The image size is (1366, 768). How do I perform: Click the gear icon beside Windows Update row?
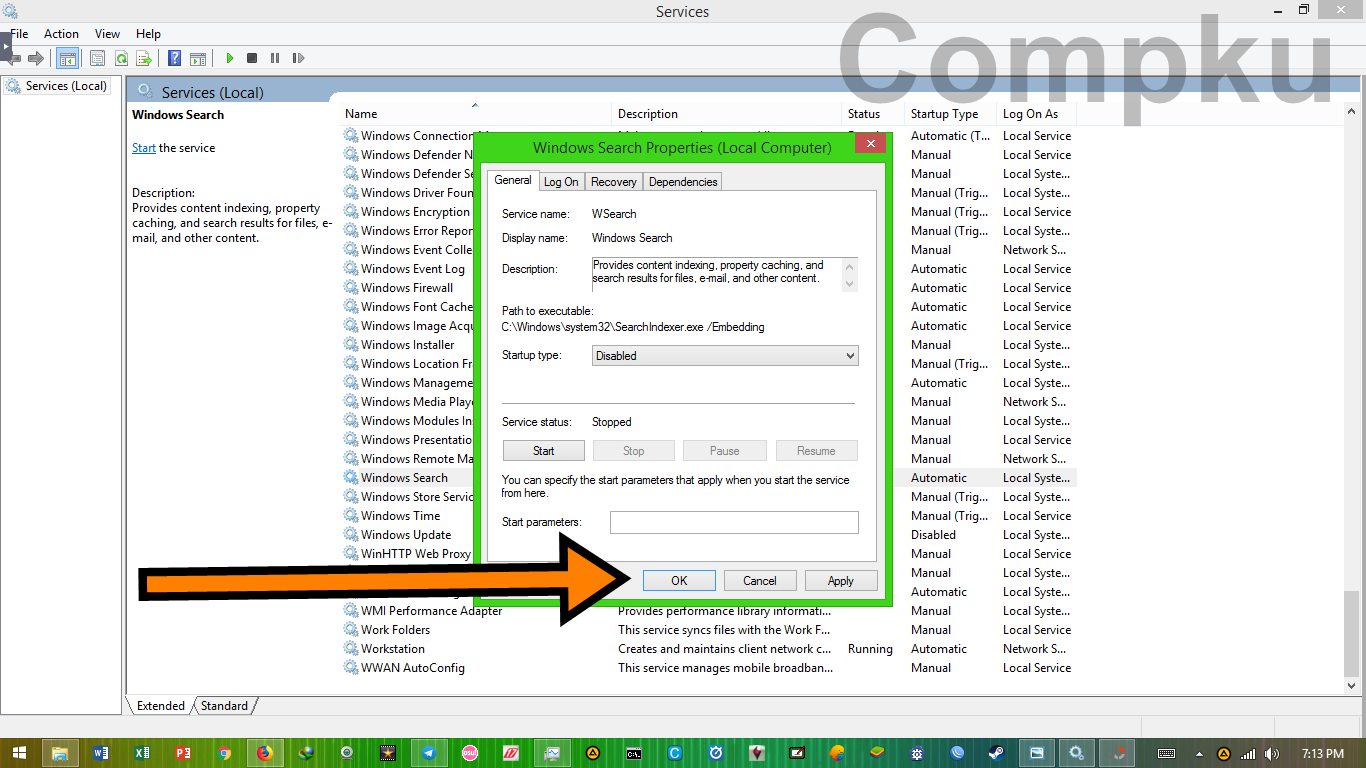pyautogui.click(x=351, y=534)
